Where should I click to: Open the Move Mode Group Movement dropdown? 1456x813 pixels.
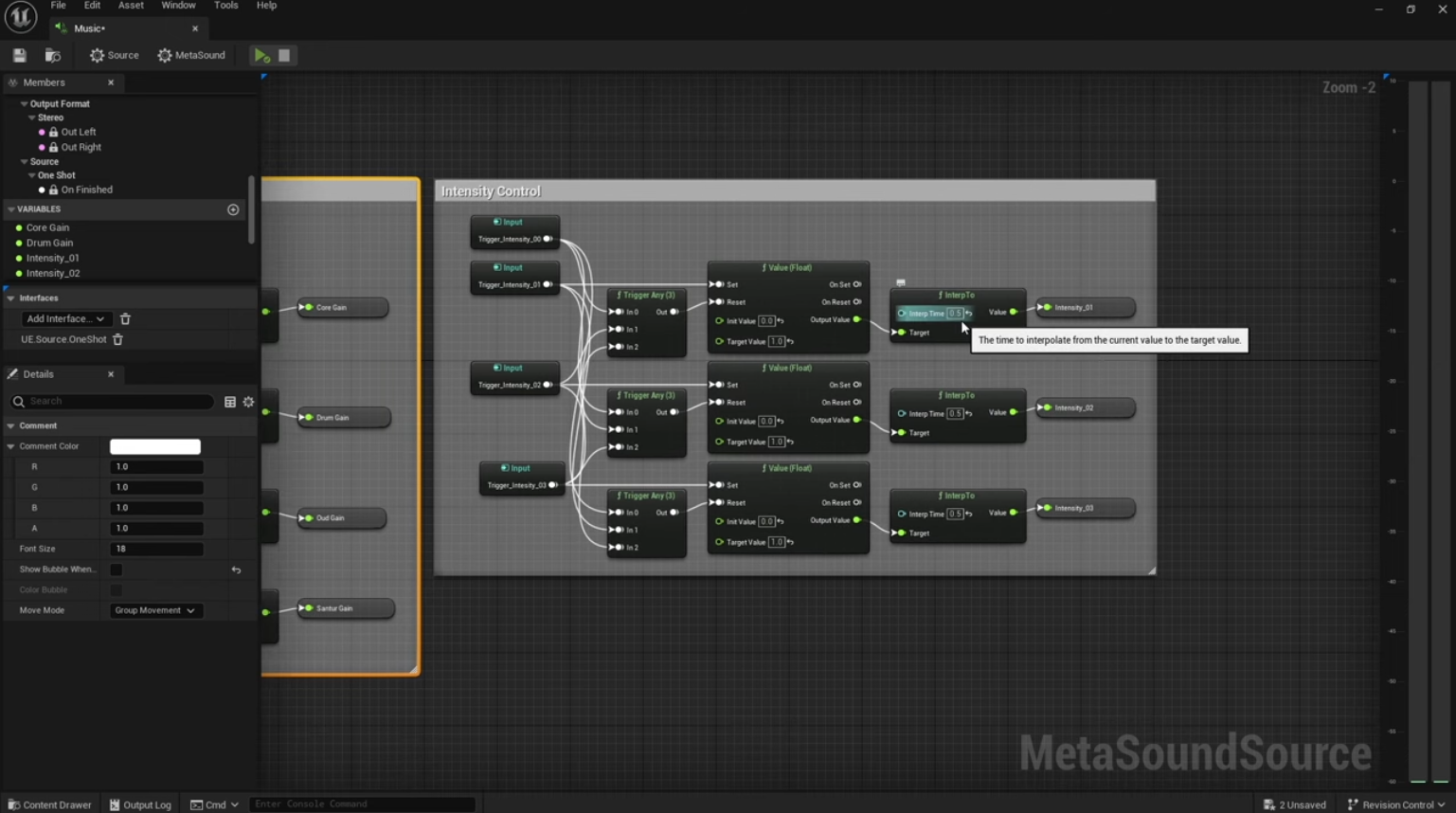[154, 611]
